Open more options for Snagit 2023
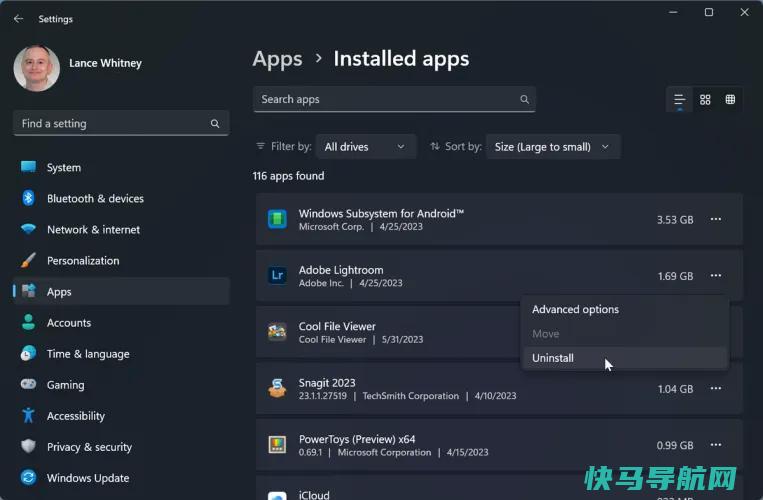 tap(715, 389)
